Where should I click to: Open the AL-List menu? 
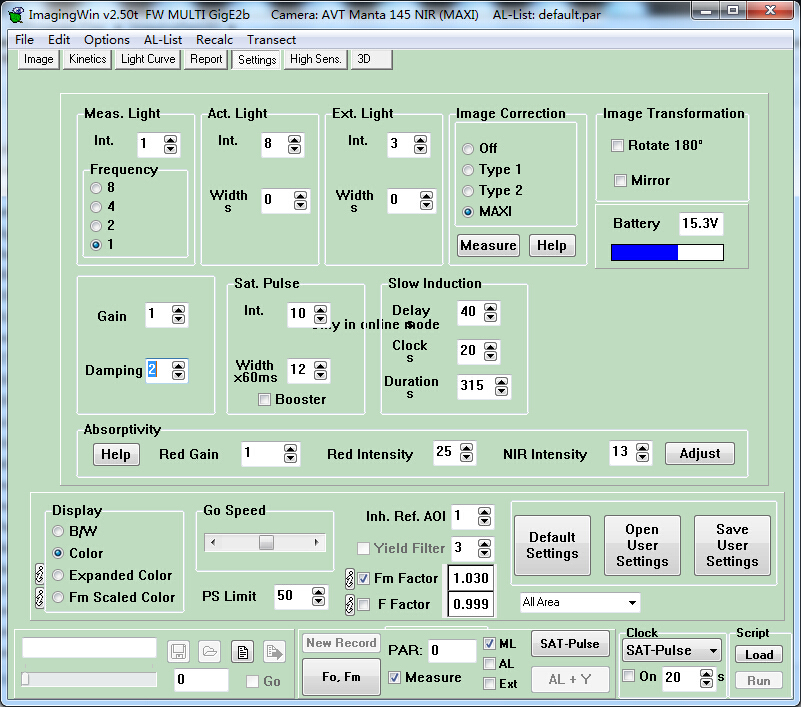coord(162,40)
